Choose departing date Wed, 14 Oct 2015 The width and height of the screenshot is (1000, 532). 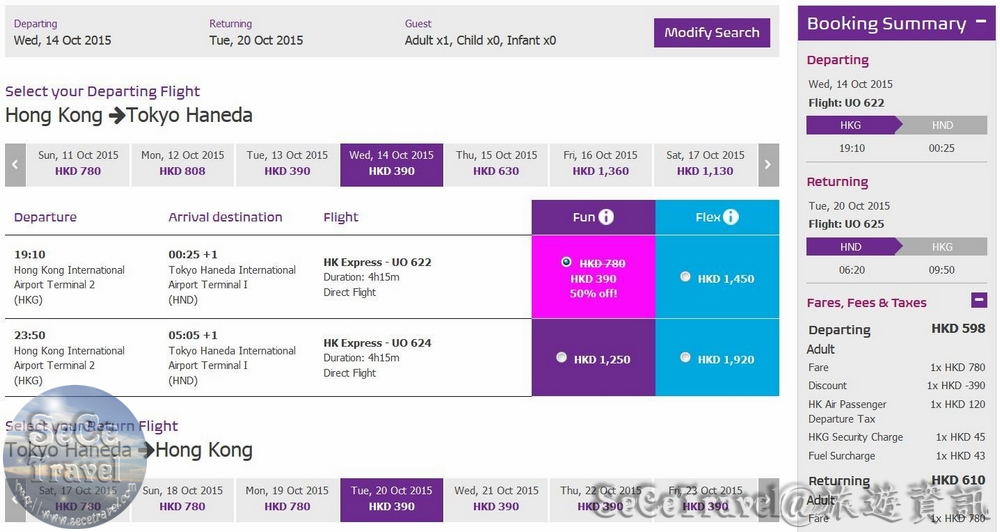(392, 165)
